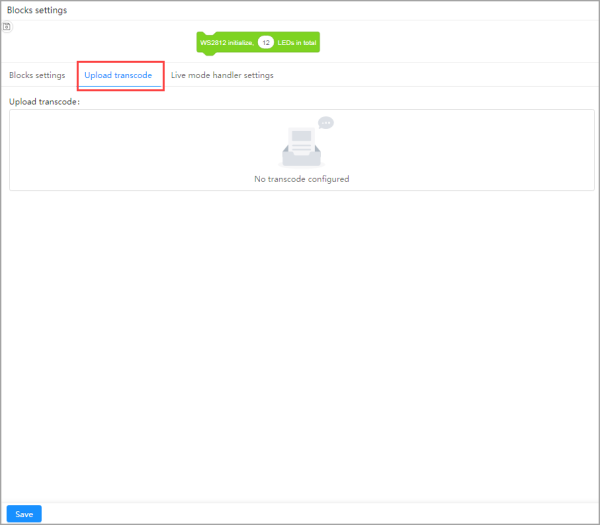Click the white oval holding 12 in the block

tap(265, 42)
